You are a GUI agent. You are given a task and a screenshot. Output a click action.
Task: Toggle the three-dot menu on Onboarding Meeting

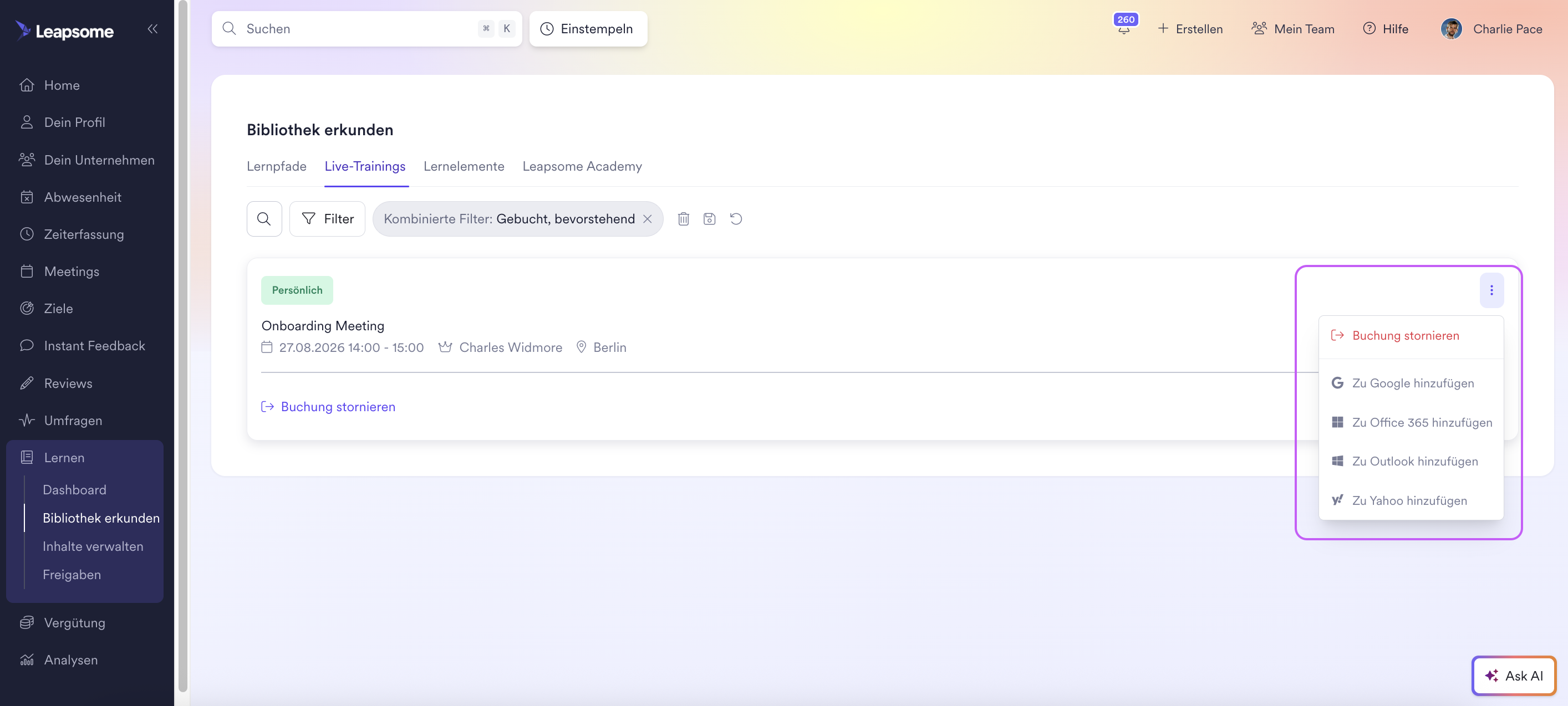1491,290
